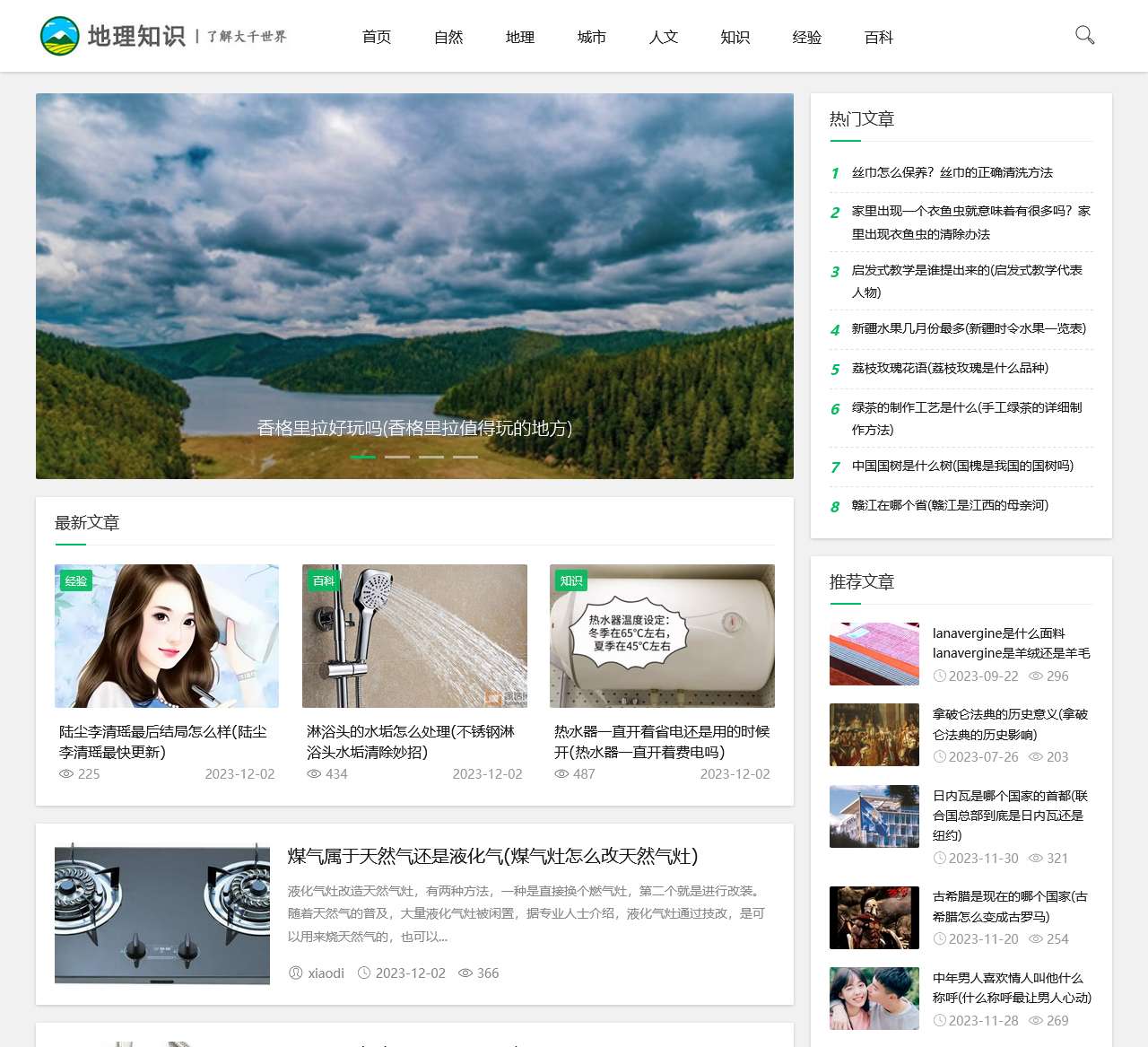Open hot article 新疆水果几月份最多
This screenshot has height=1047, width=1148.
pyautogui.click(x=969, y=328)
